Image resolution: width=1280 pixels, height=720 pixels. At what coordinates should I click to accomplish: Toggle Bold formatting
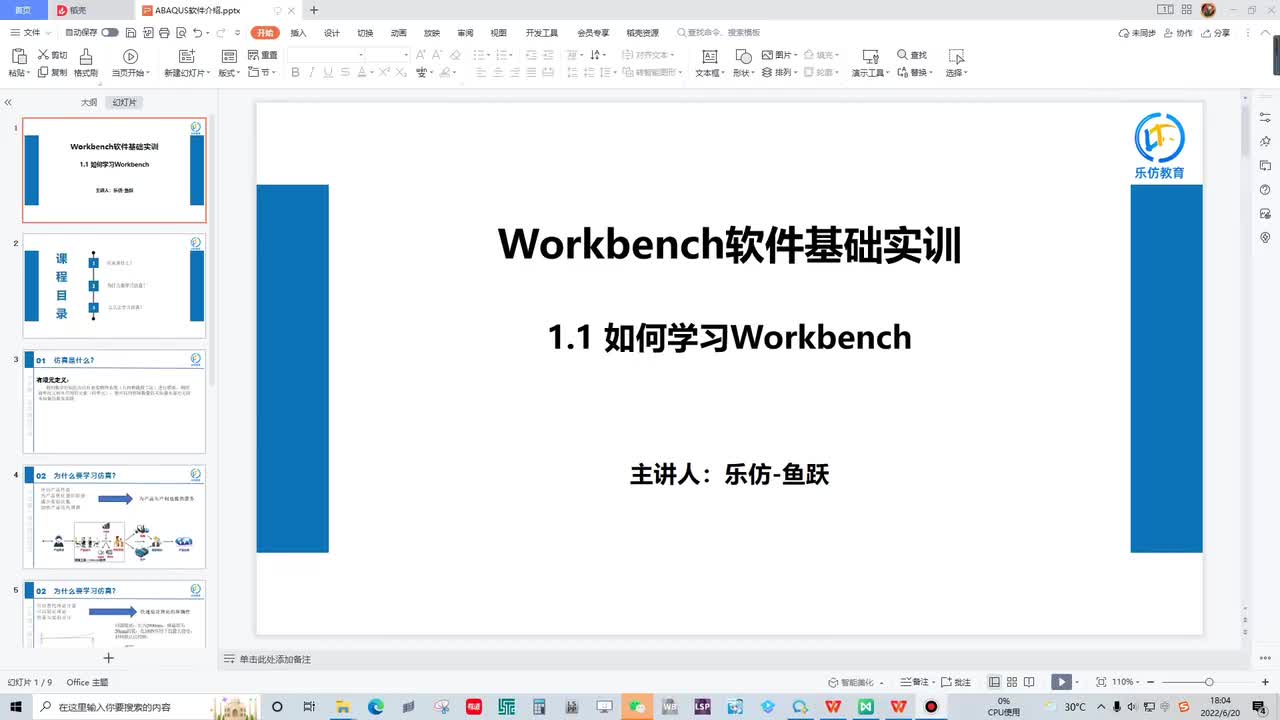coord(295,72)
